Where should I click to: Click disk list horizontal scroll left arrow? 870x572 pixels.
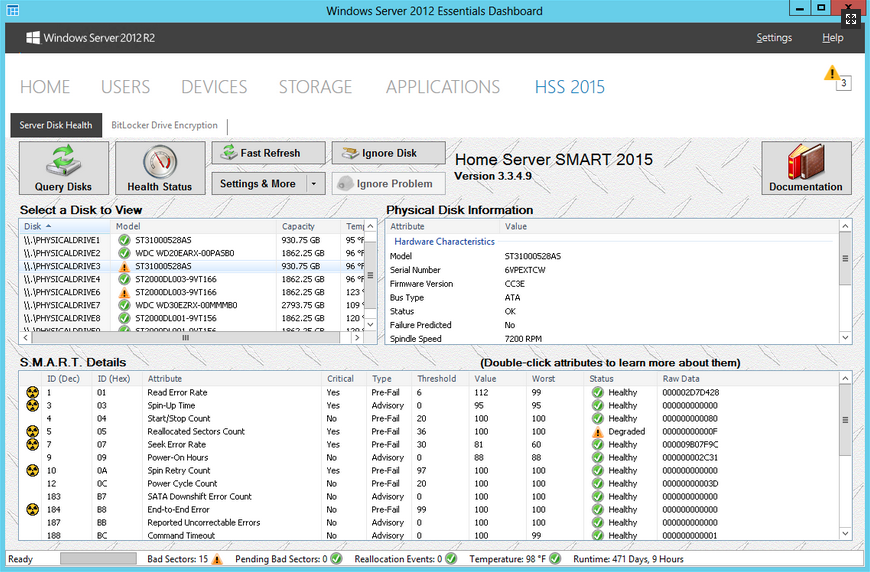[26, 337]
